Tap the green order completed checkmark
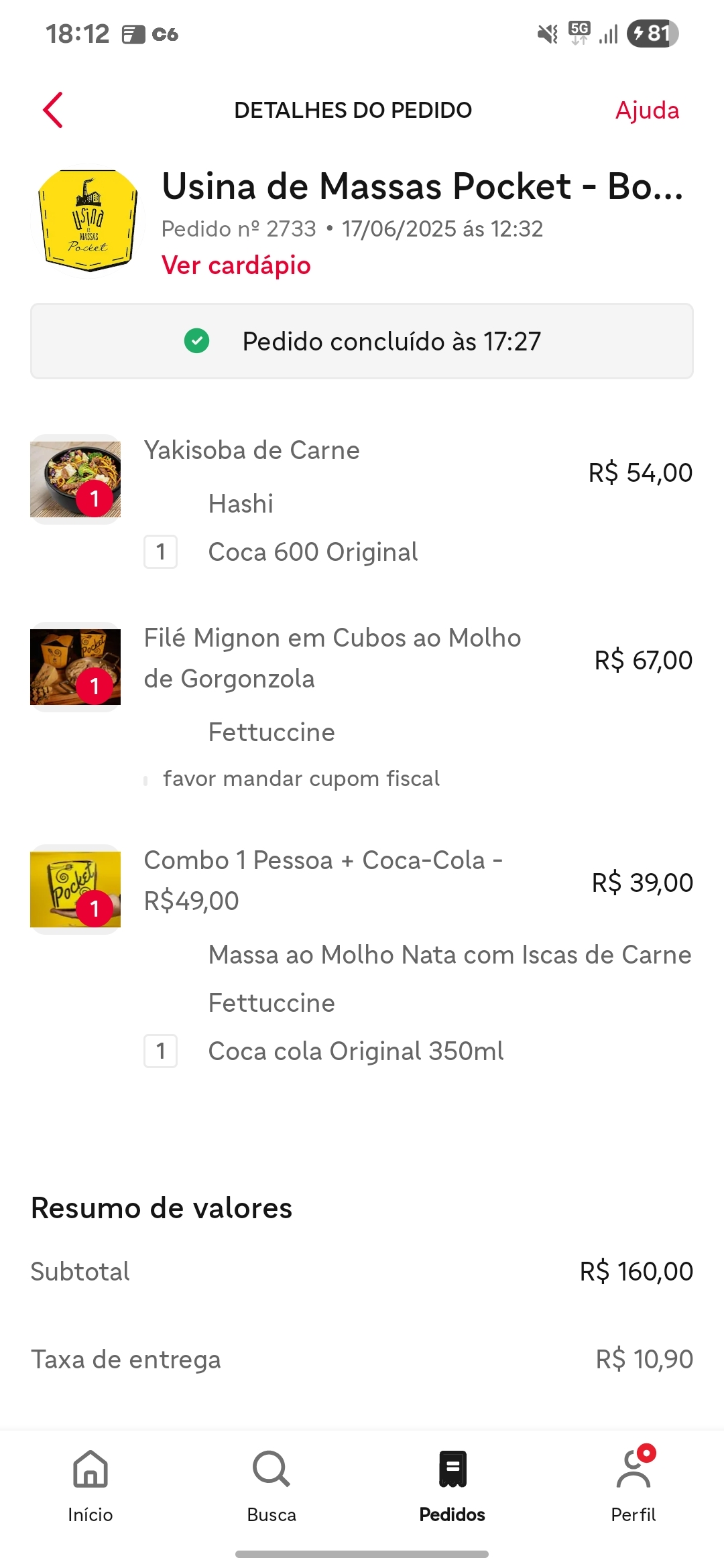The height and width of the screenshot is (1568, 724). 196,341
